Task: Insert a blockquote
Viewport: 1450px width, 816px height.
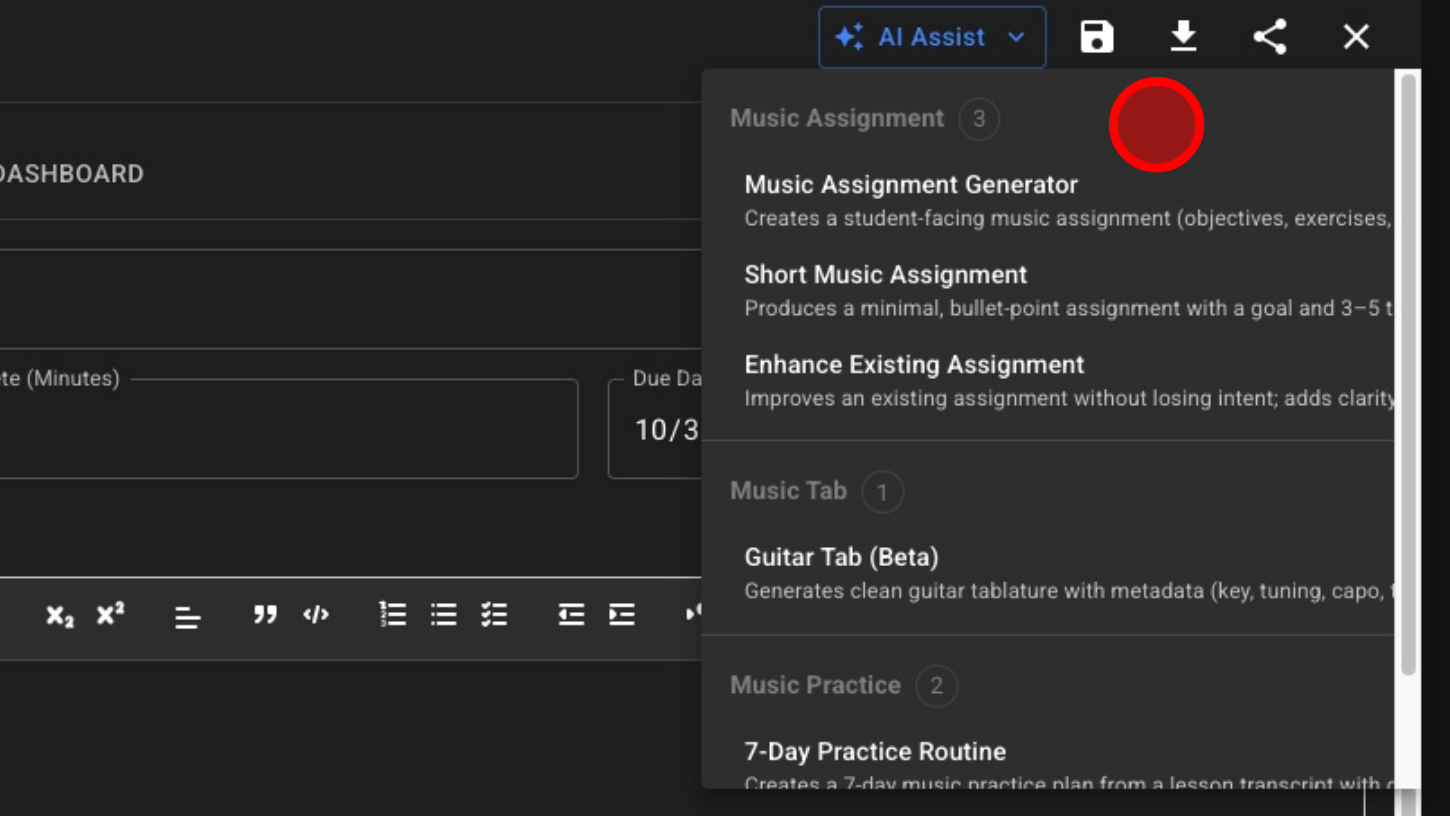Action: click(x=265, y=614)
